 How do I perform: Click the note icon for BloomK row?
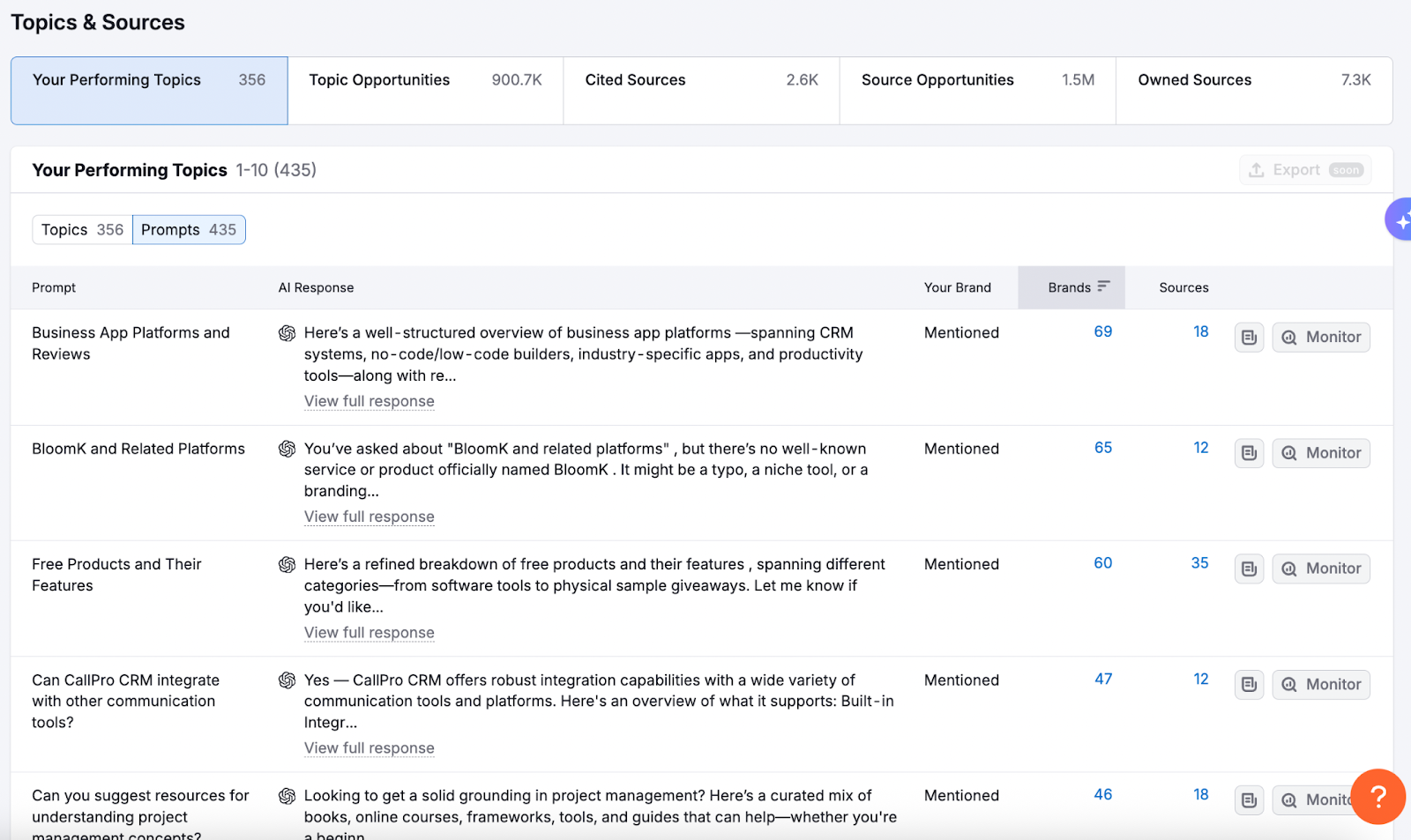[x=1249, y=453]
